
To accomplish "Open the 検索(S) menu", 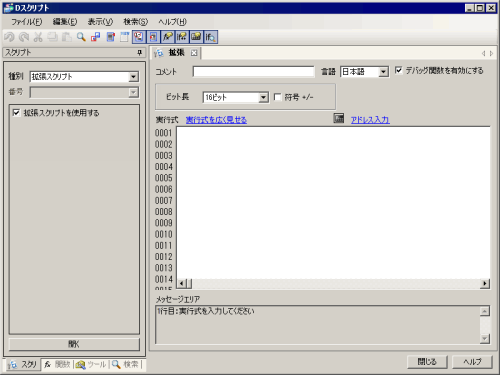I will click(x=136, y=22).
